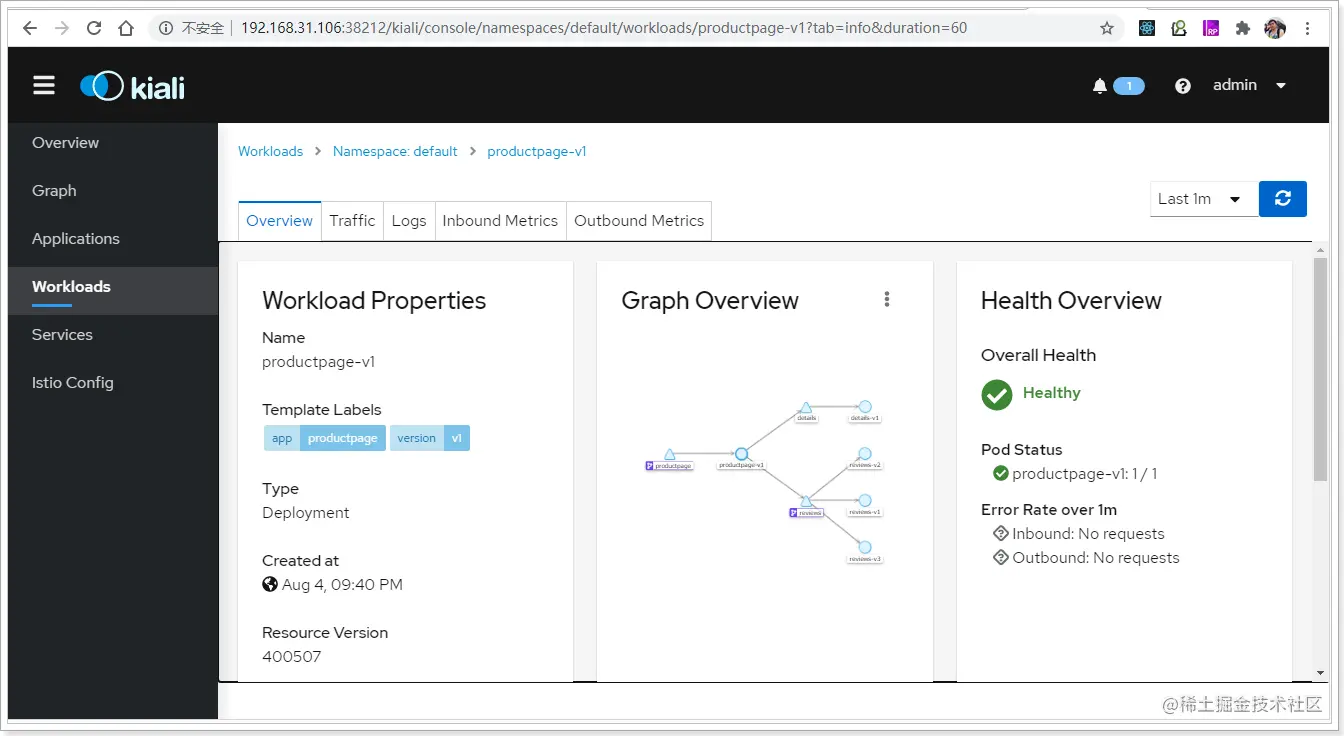Bookmark the page with star icon
1344x736 pixels.
[x=1107, y=28]
